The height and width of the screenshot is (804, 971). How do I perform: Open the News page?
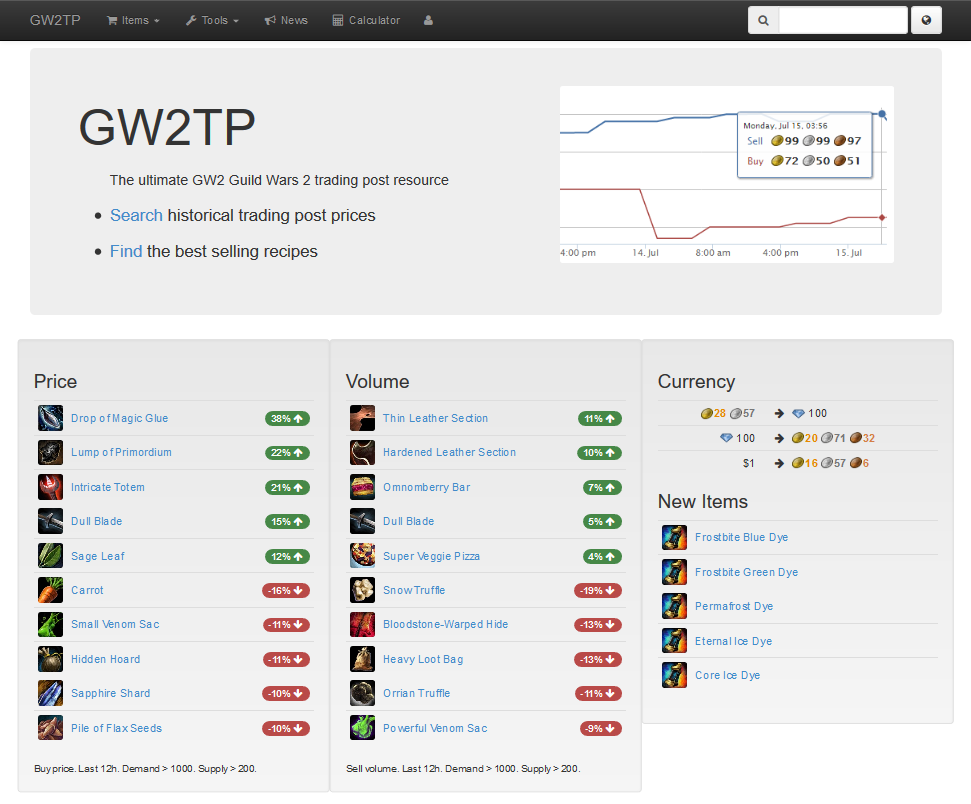(x=286, y=20)
